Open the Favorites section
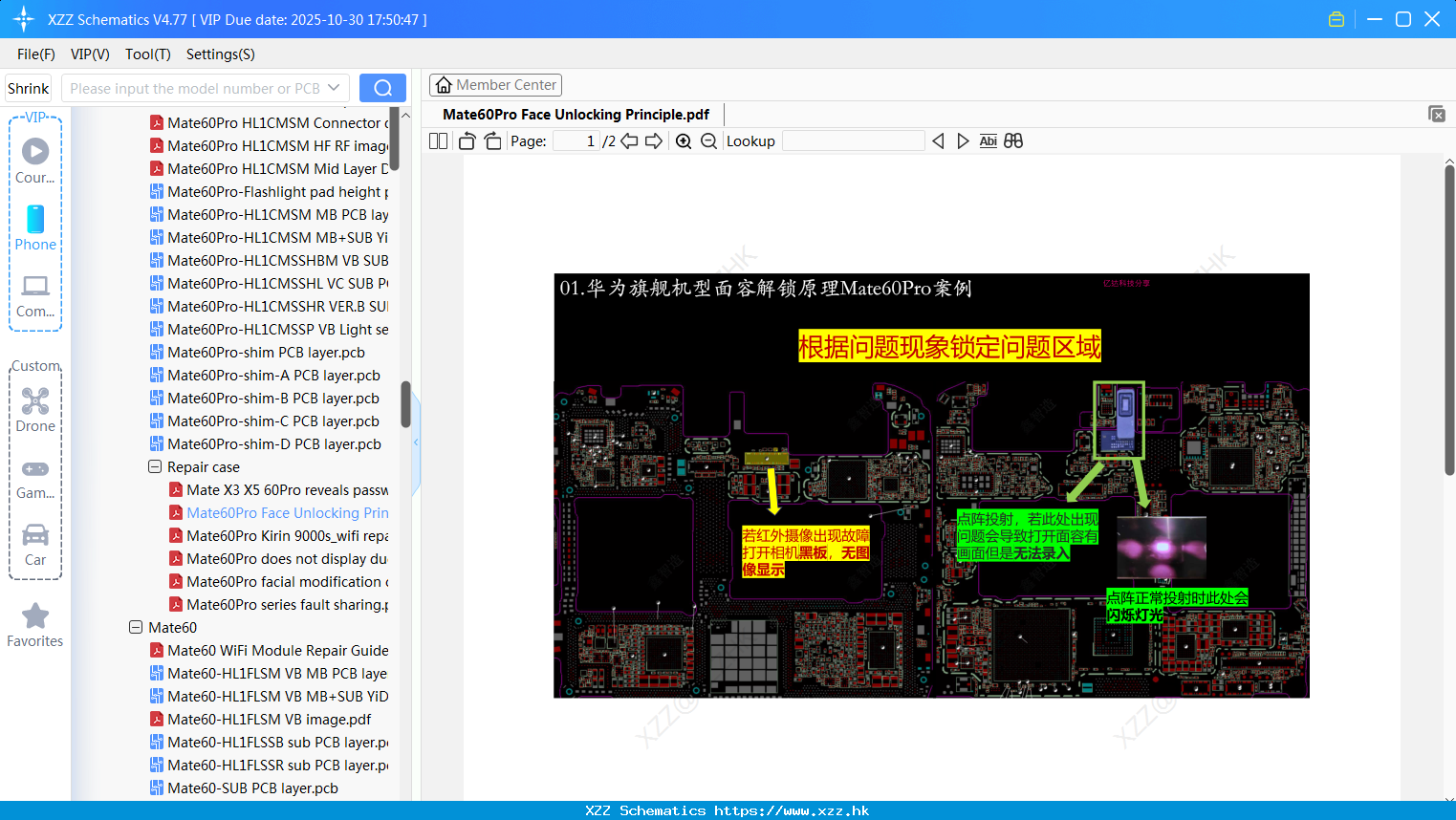The width and height of the screenshot is (1456, 820). (x=35, y=625)
